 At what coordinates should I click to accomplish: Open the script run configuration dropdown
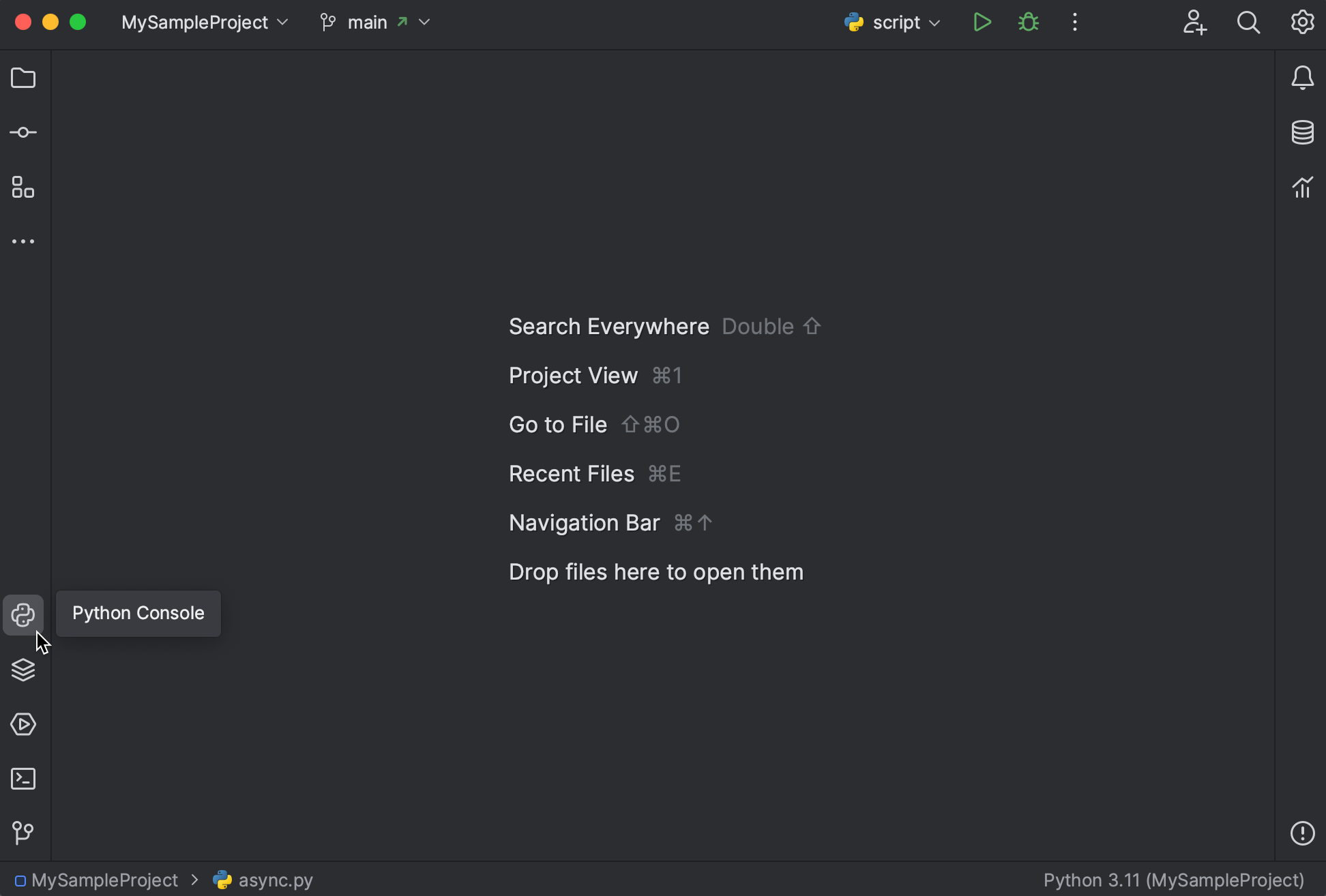tap(892, 22)
